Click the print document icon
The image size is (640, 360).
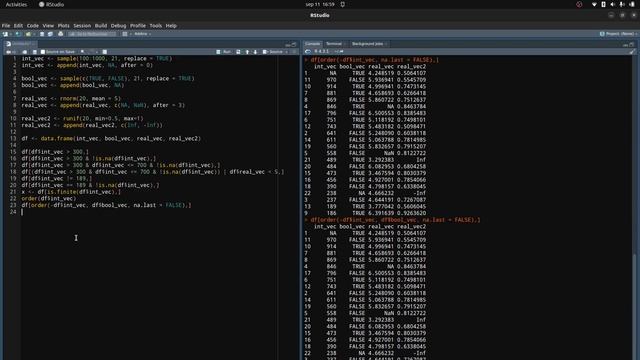(60, 34)
